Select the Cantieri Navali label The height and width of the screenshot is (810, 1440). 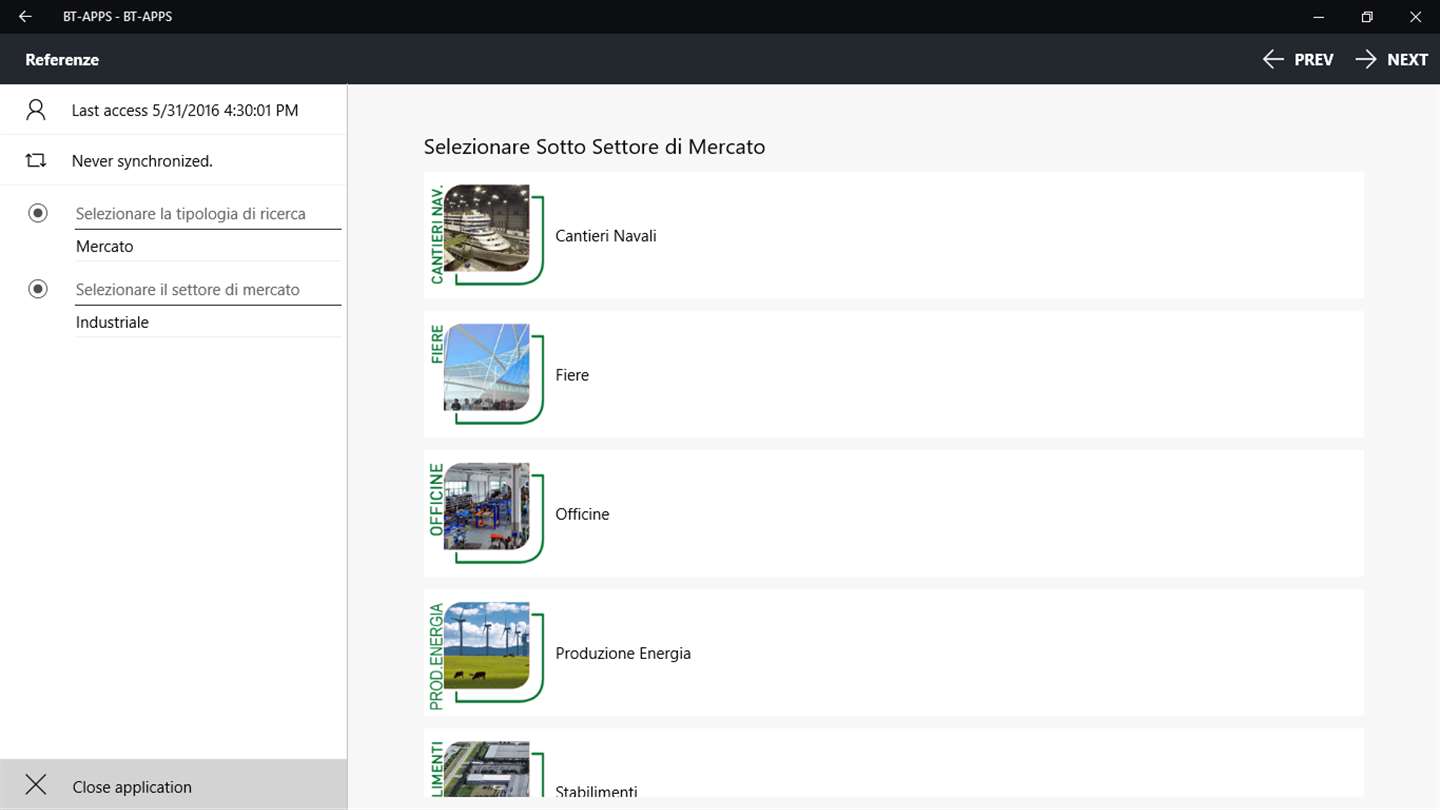pyautogui.click(x=606, y=236)
